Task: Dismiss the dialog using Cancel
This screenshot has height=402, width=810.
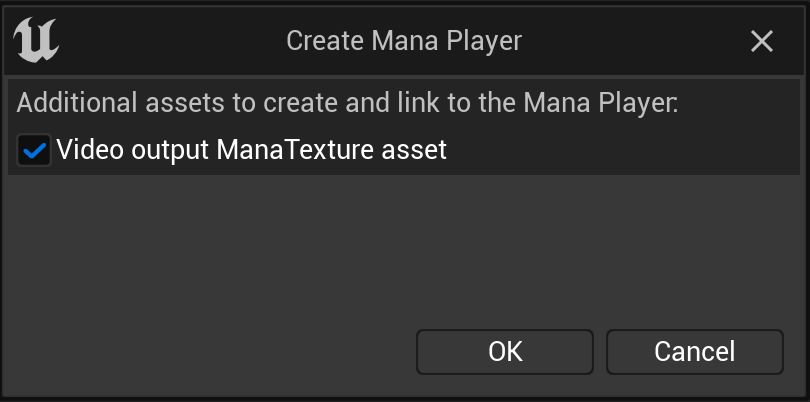Action: click(x=694, y=352)
